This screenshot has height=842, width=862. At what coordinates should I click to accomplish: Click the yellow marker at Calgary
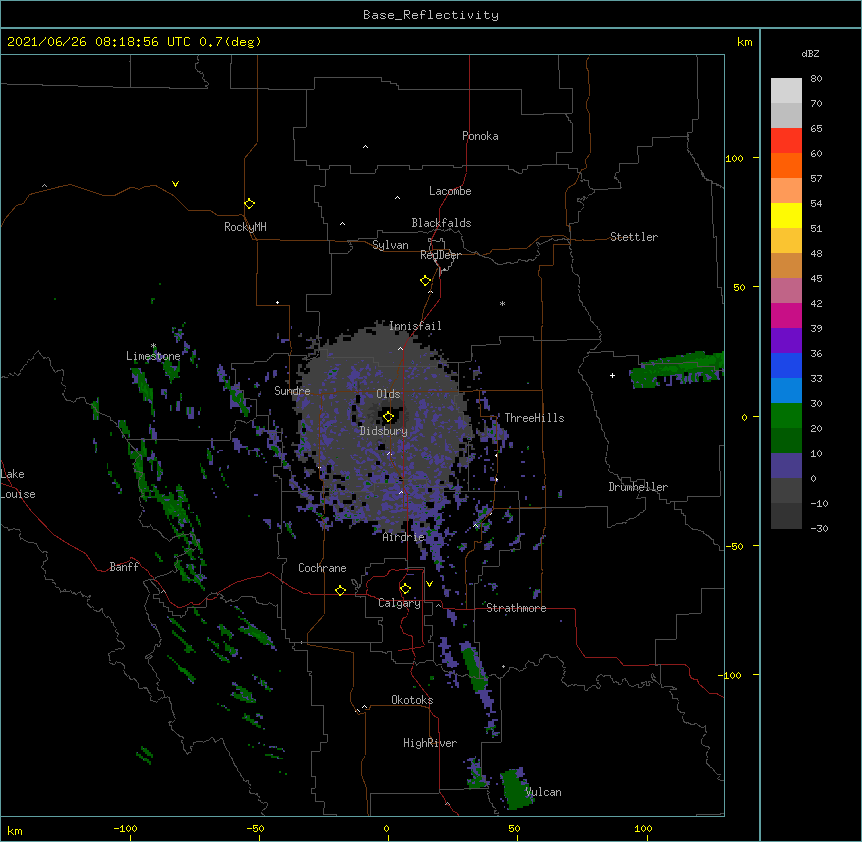click(x=405, y=589)
